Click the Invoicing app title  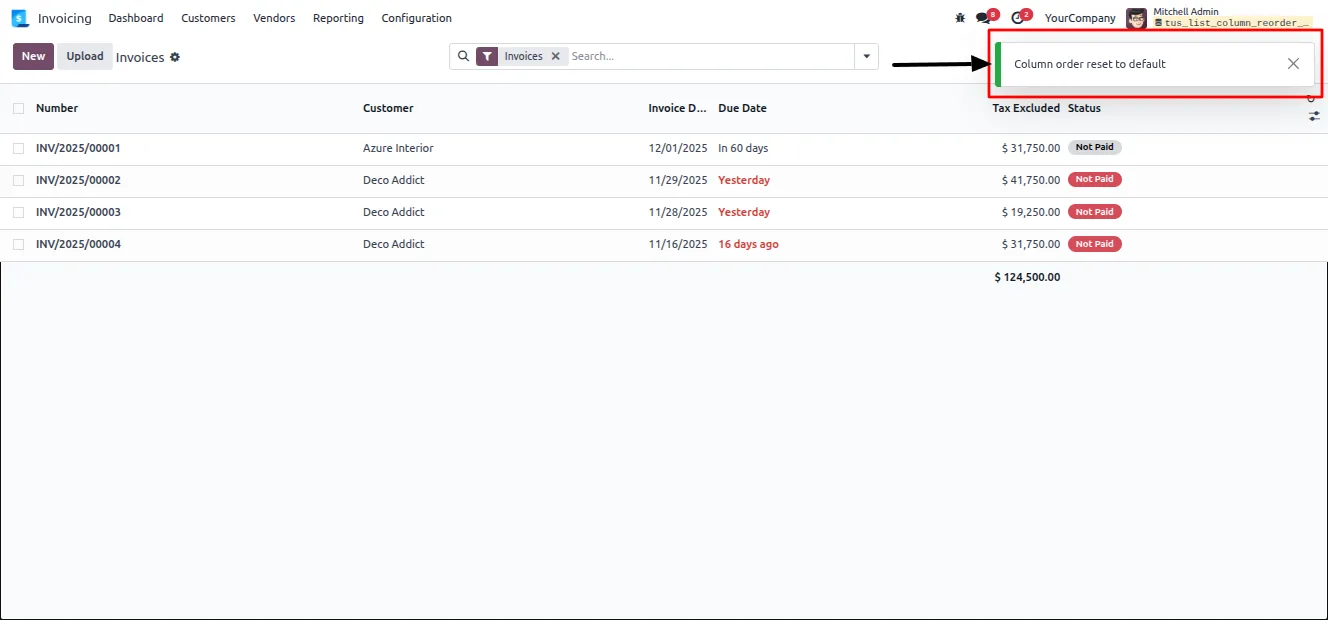[64, 18]
